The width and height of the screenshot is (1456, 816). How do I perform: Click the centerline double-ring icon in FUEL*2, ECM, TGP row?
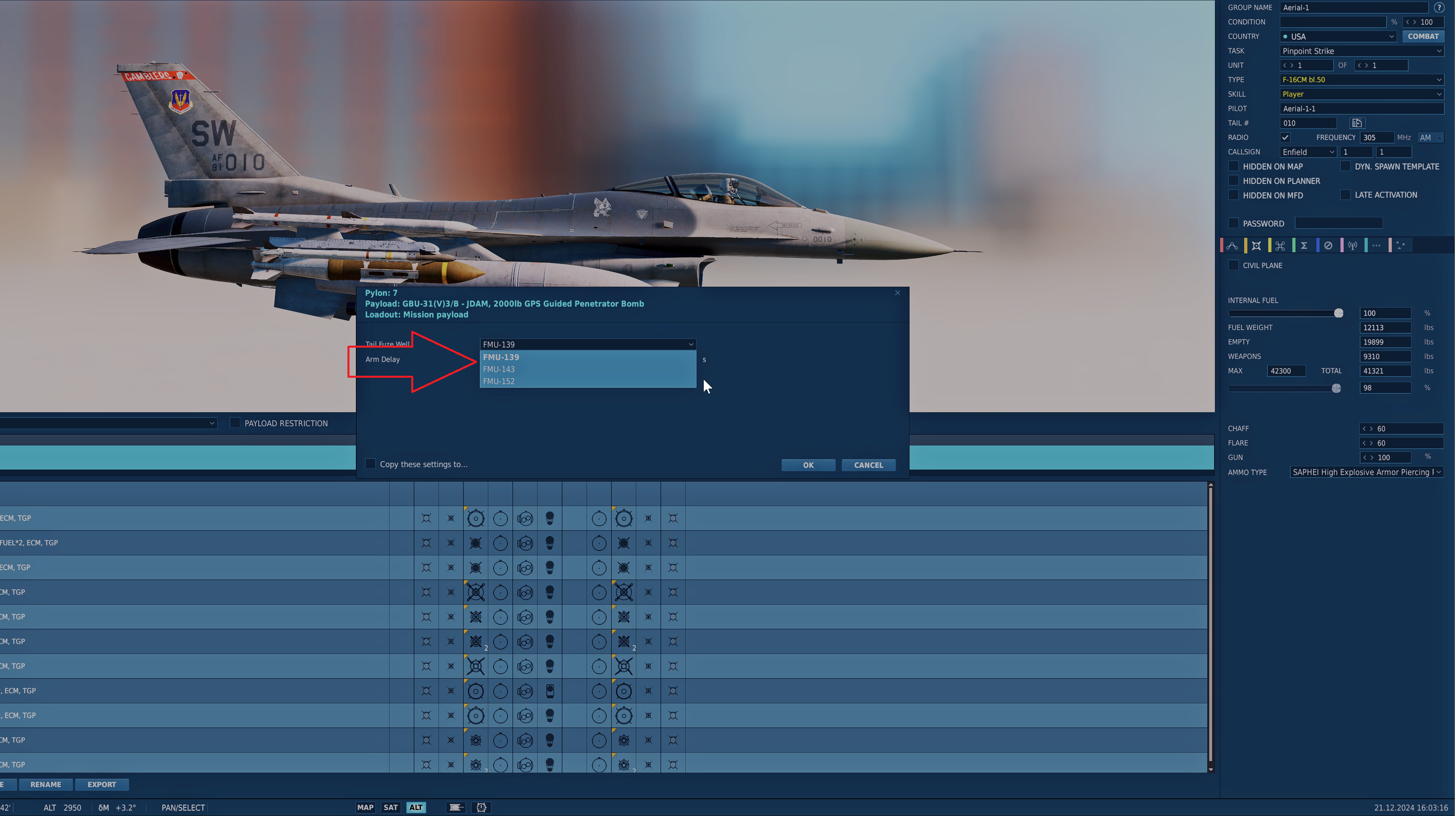[x=525, y=543]
